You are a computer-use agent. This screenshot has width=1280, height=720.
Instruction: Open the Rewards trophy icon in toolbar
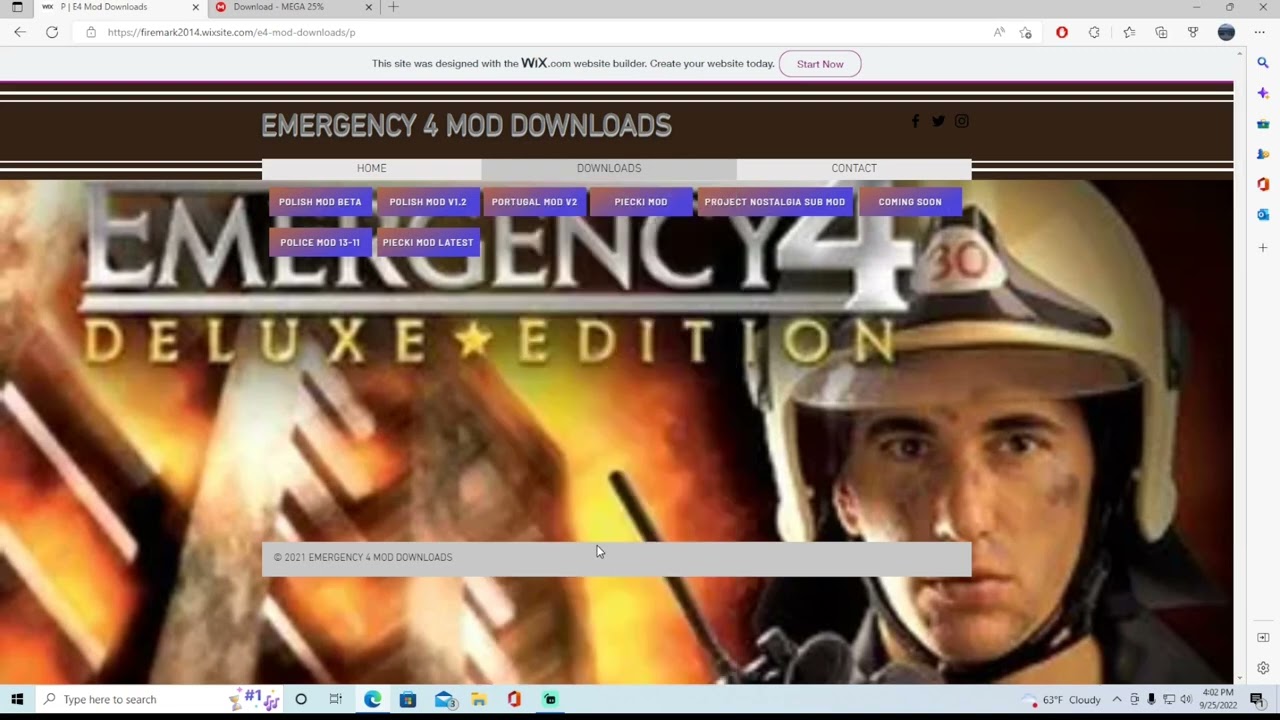1193,32
